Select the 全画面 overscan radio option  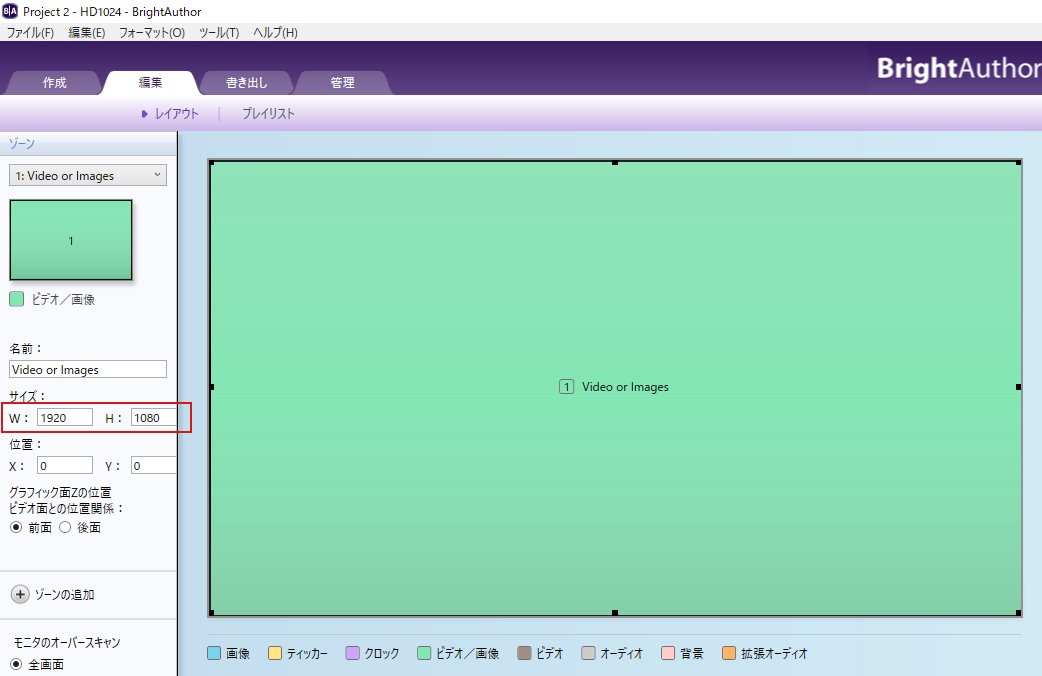pyautogui.click(x=15, y=664)
